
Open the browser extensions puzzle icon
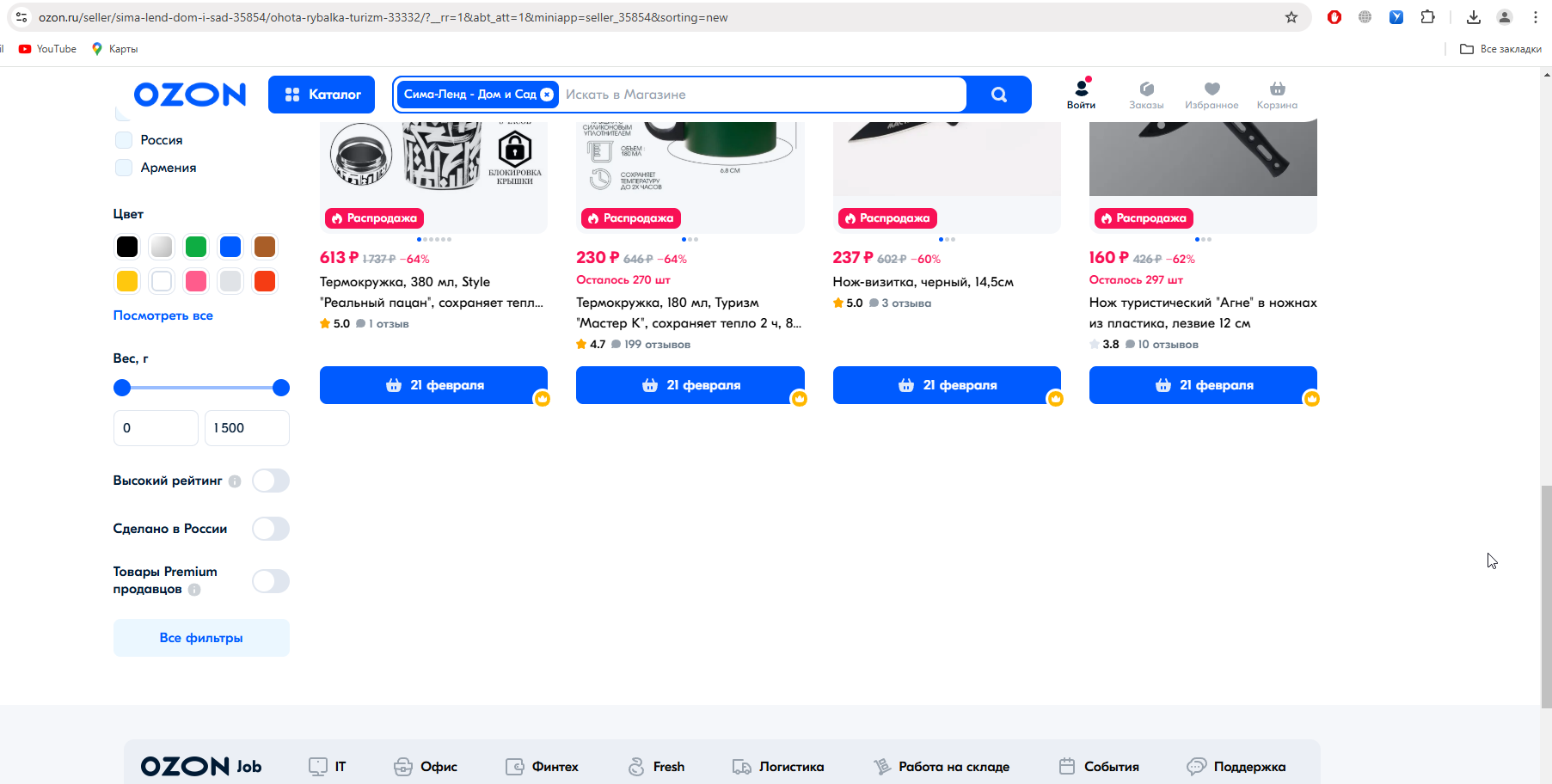[x=1428, y=17]
